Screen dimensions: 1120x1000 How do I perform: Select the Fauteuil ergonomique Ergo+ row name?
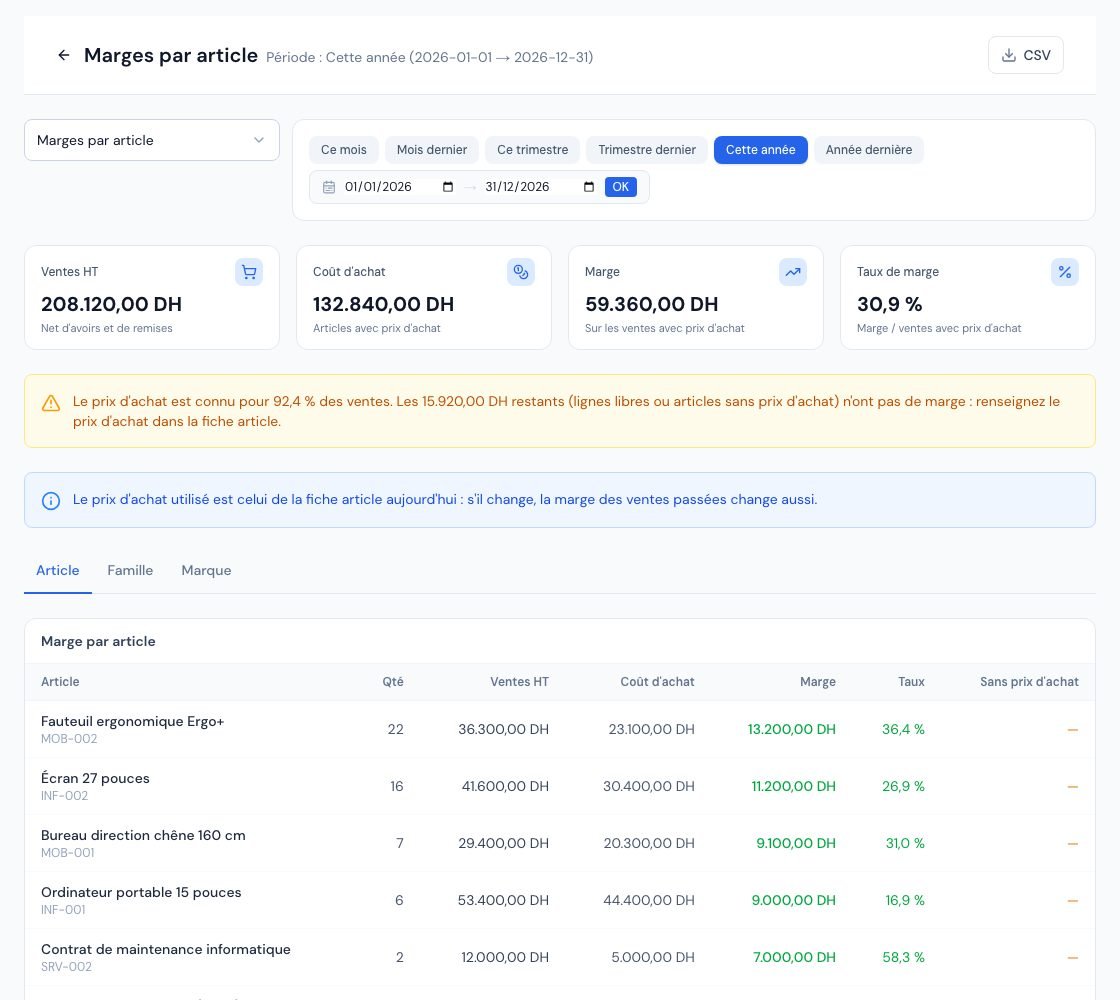[x=133, y=721]
